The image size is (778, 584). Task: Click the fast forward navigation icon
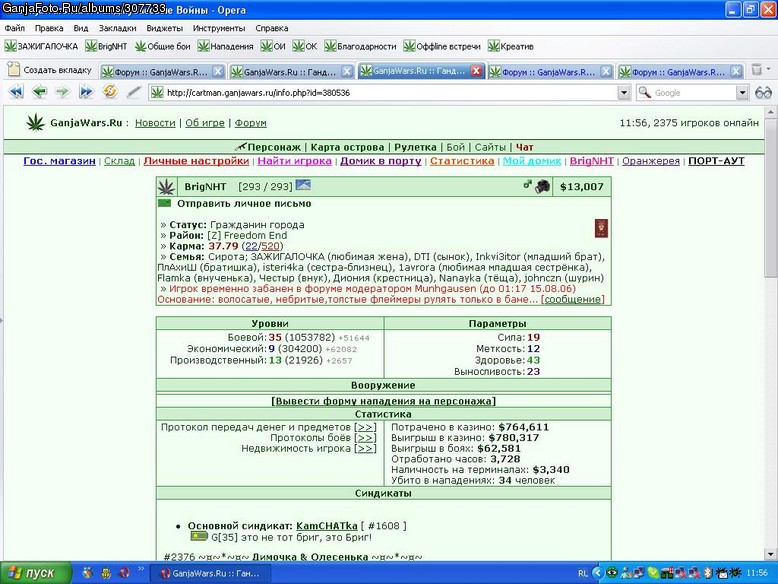(86, 92)
